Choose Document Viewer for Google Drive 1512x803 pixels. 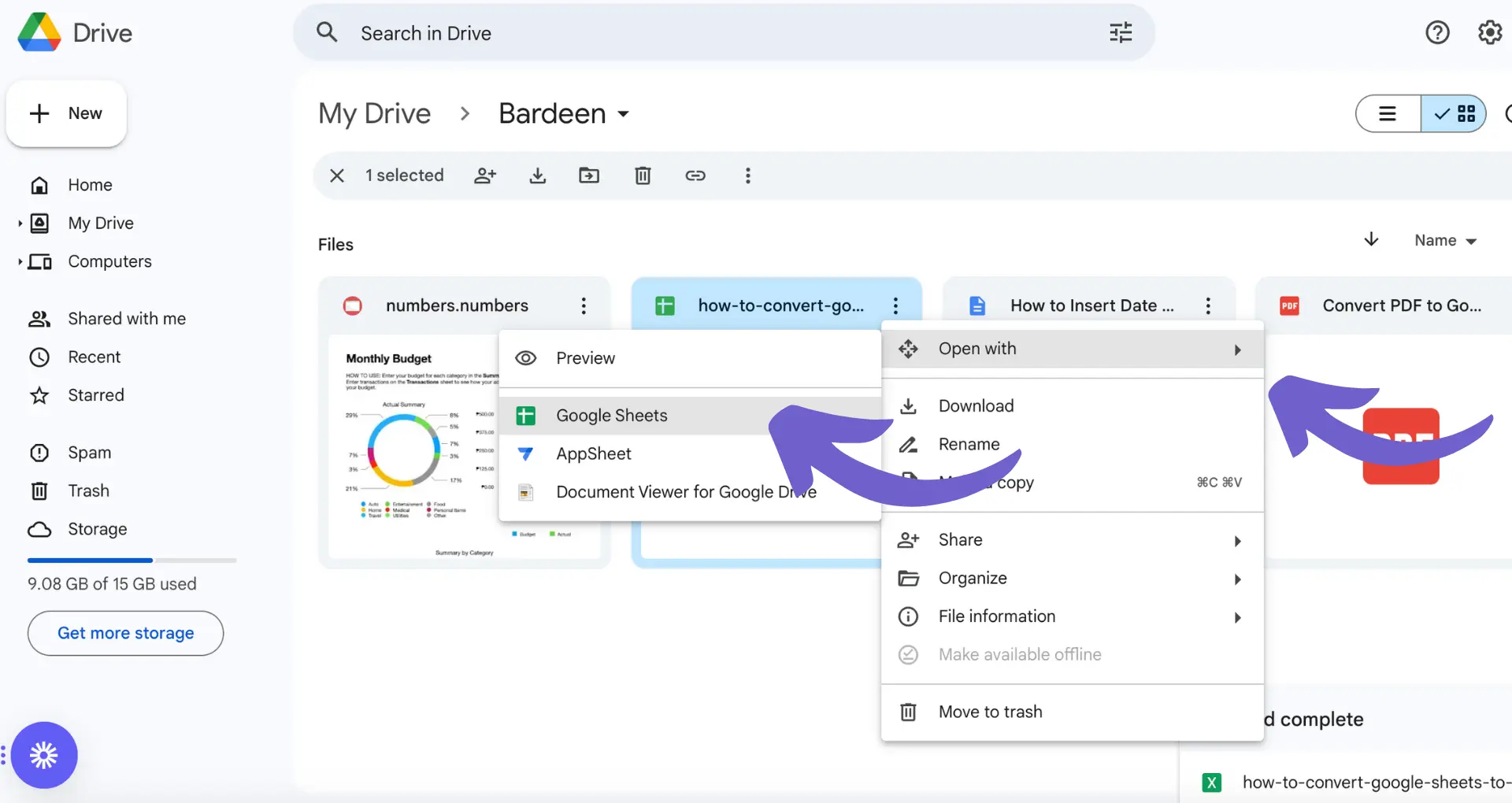tap(690, 492)
